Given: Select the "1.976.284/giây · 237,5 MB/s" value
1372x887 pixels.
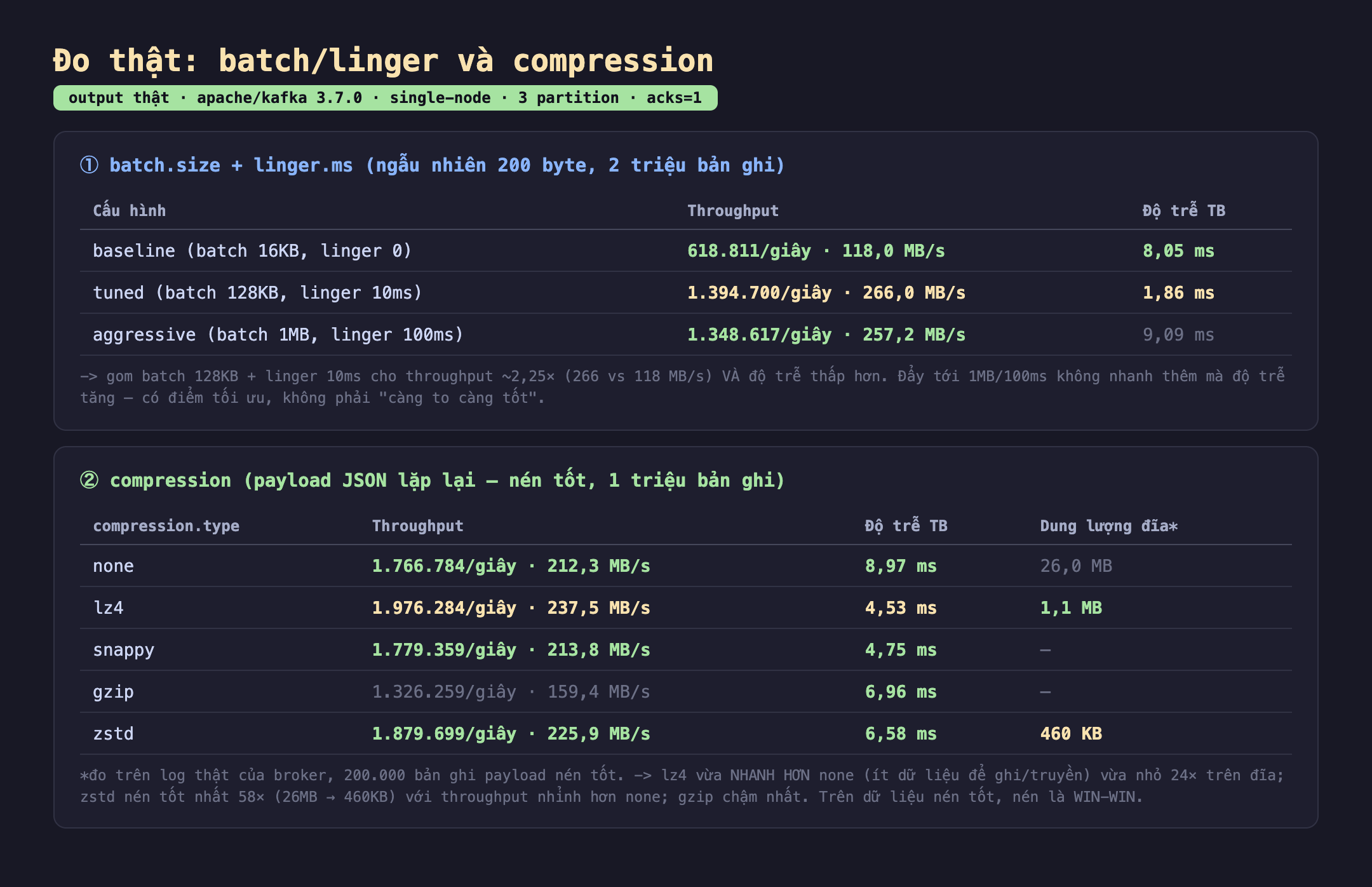Looking at the screenshot, I should 511,608.
